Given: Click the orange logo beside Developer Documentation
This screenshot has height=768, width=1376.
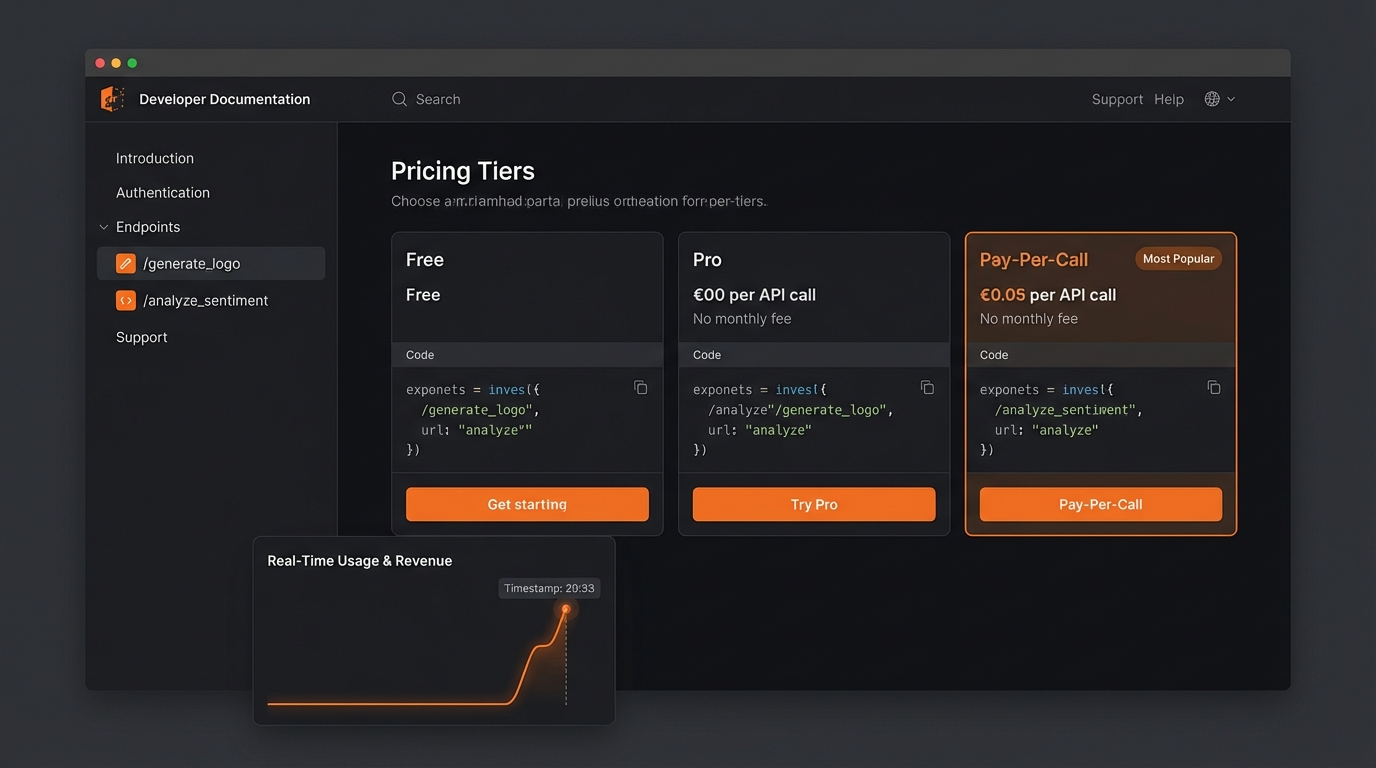Looking at the screenshot, I should click(x=112, y=99).
